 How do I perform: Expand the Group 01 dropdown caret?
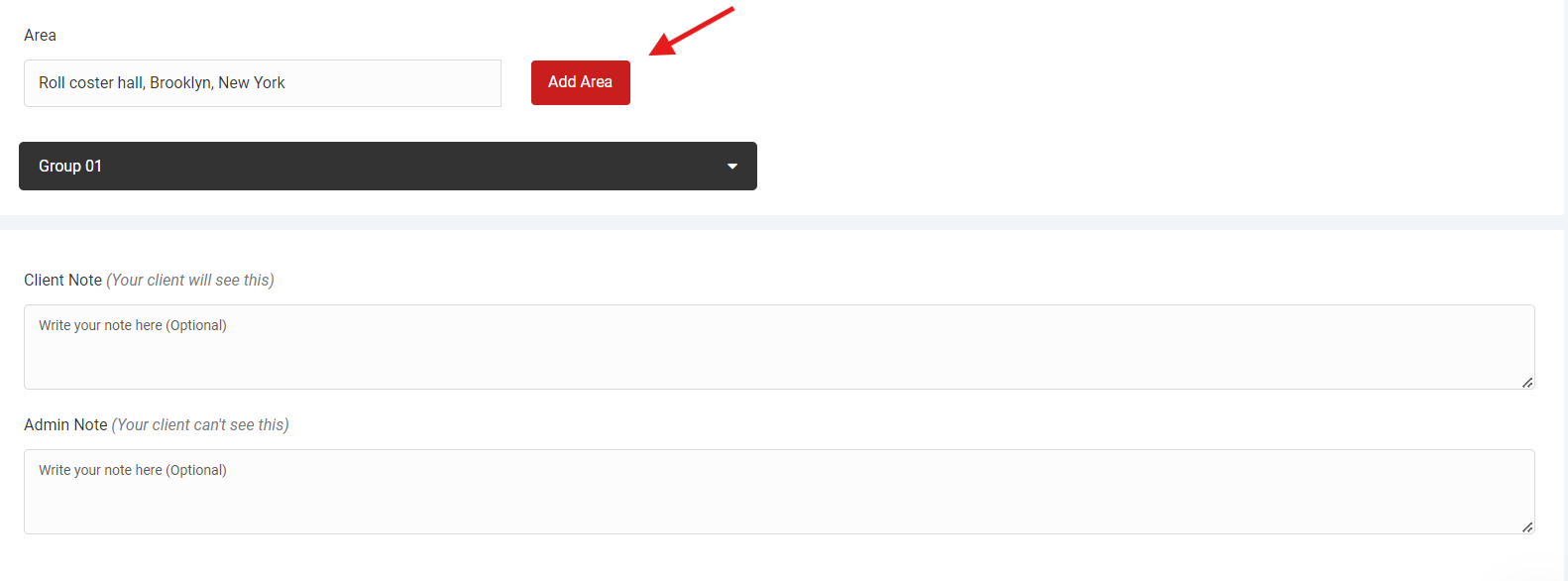click(x=732, y=167)
